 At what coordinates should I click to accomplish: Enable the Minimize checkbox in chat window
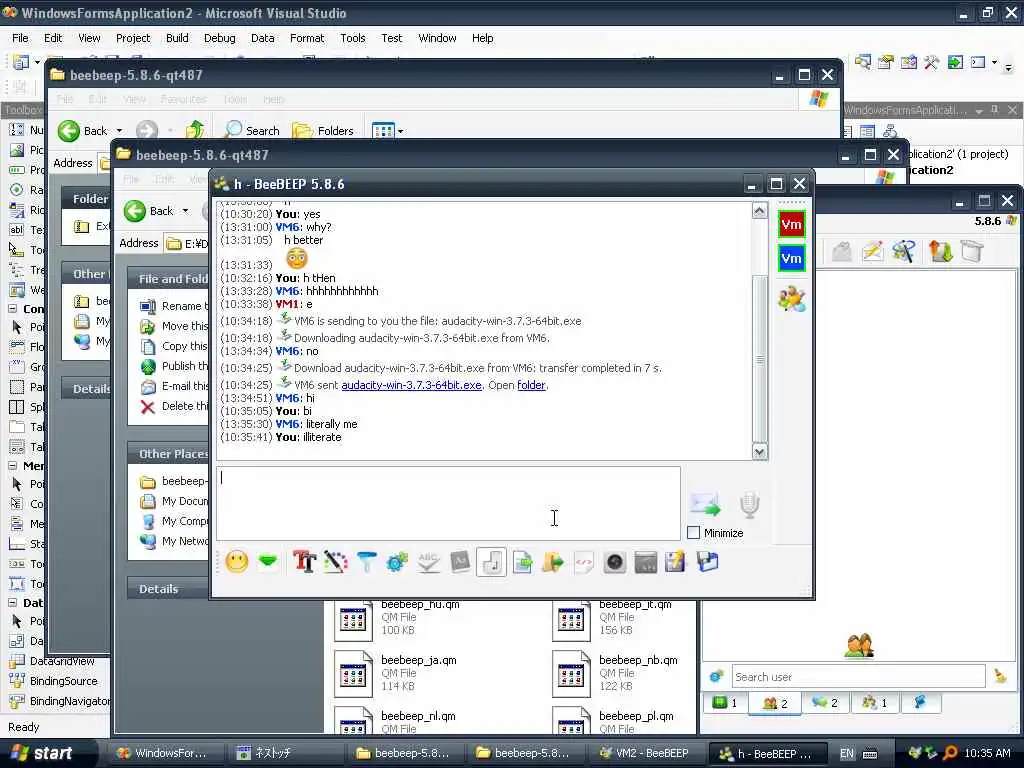click(694, 533)
